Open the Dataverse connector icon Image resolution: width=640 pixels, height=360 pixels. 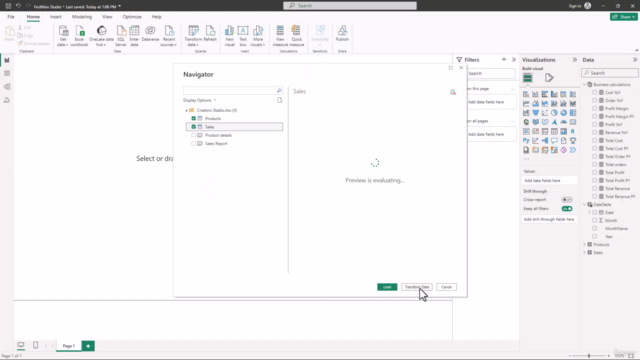coord(150,33)
